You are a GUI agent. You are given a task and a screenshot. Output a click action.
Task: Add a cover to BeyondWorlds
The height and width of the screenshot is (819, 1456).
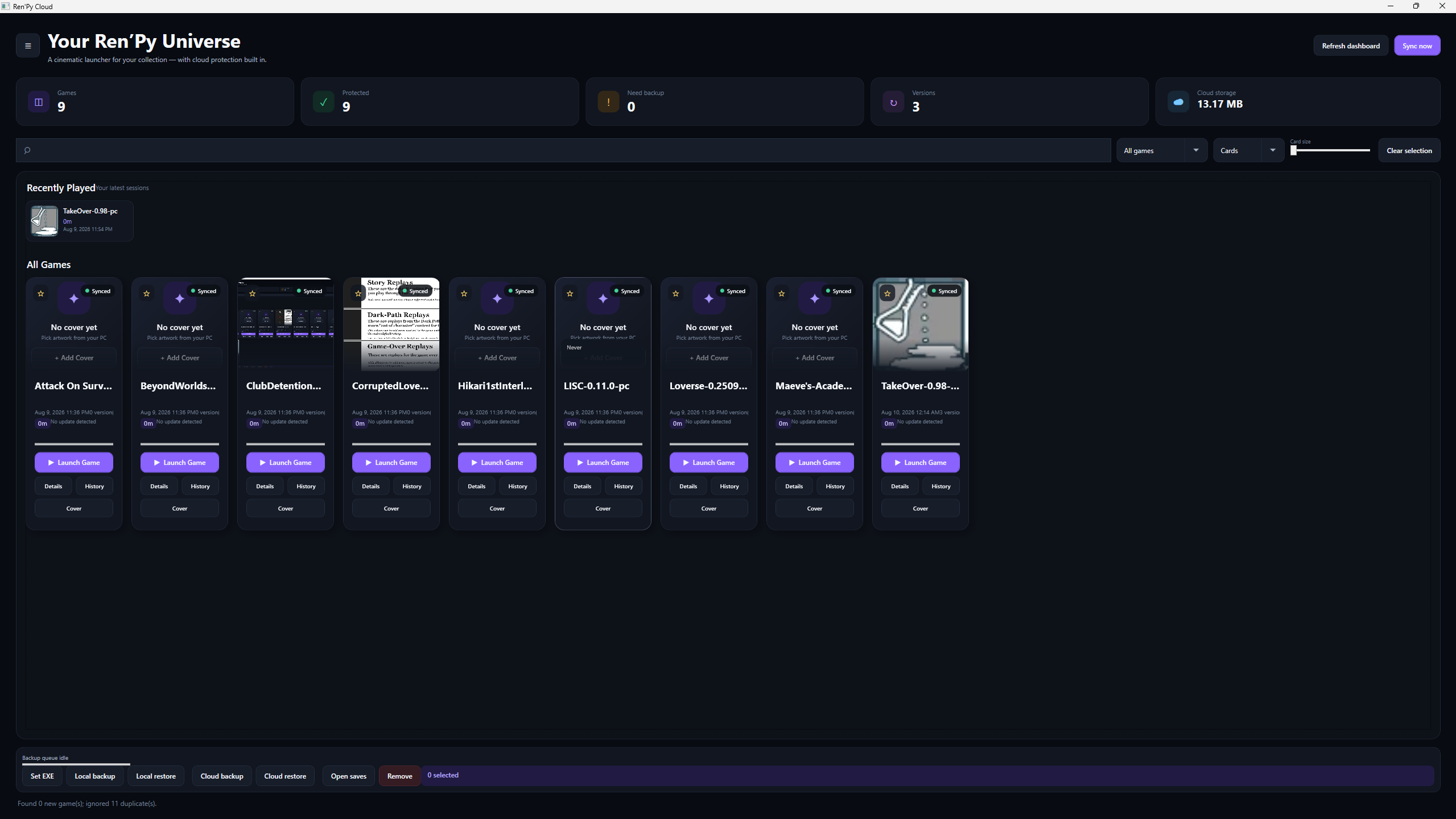point(180,358)
